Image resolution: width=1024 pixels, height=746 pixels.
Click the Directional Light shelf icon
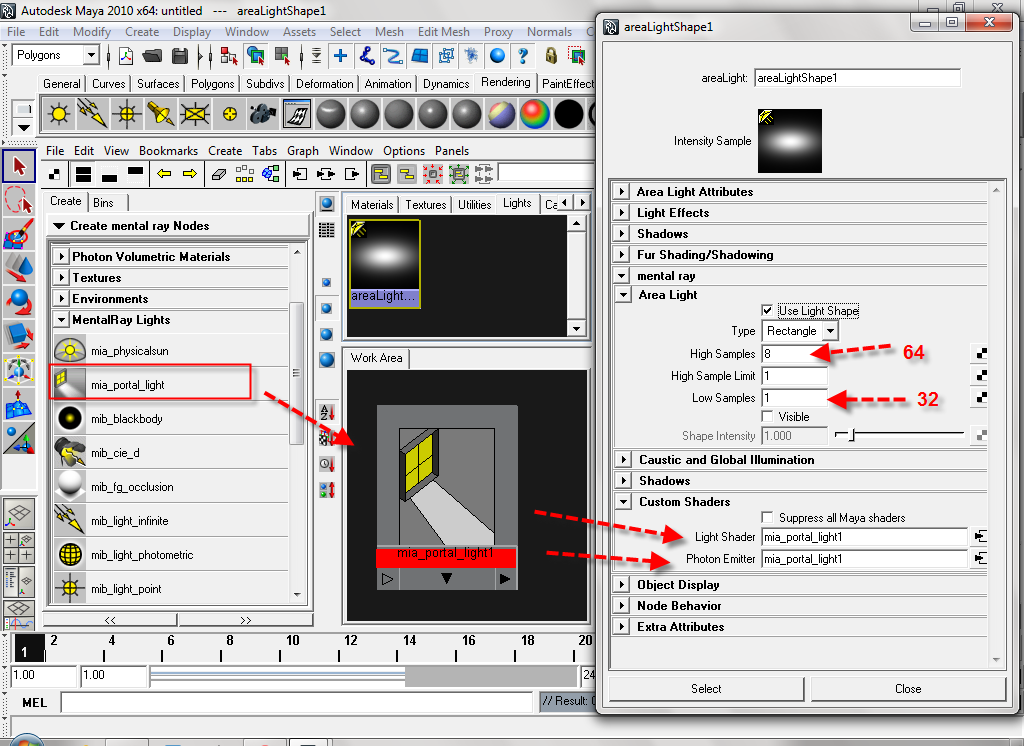[93, 114]
